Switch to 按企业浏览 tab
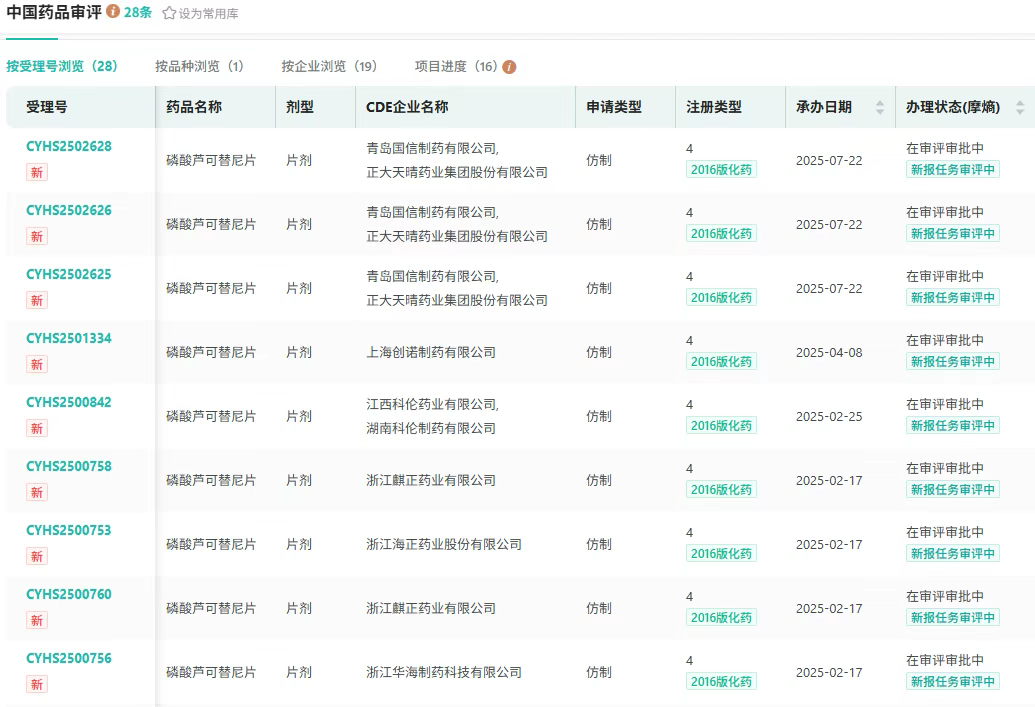Viewport: 1035px width, 707px height. (329, 66)
